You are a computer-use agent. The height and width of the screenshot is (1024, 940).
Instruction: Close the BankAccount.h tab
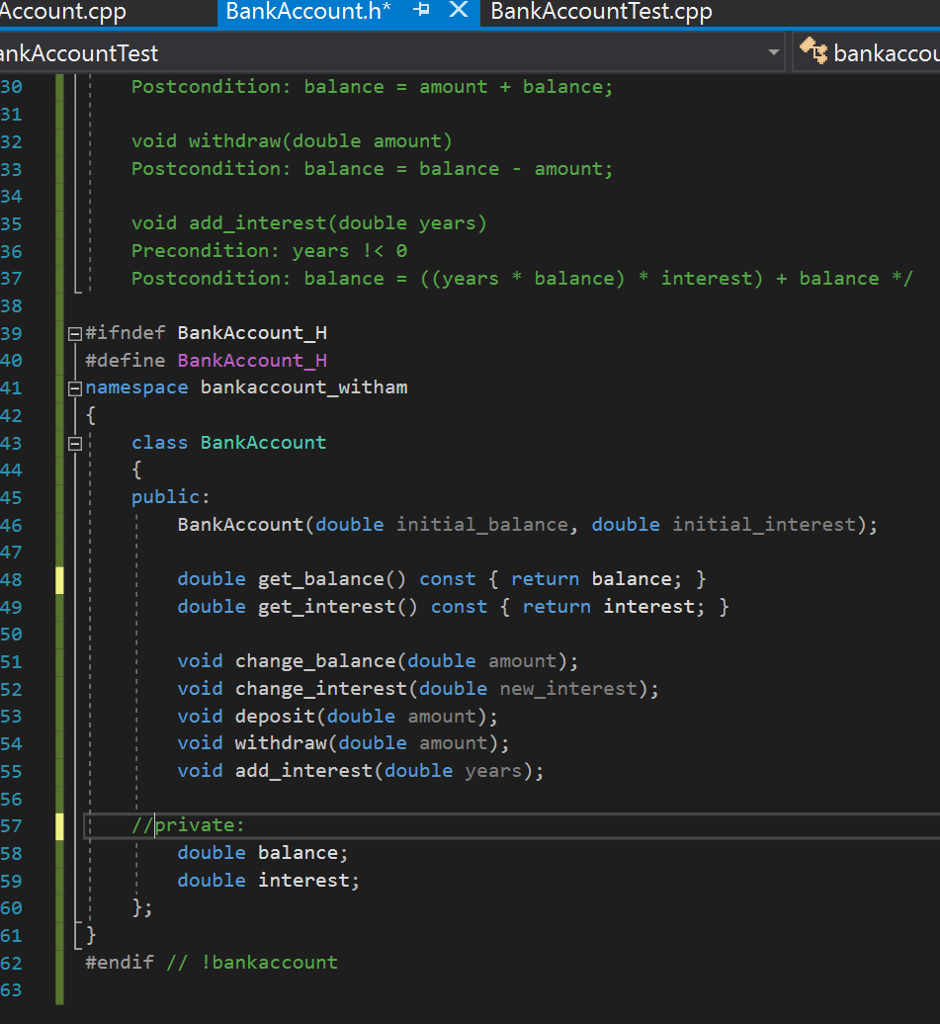[x=459, y=10]
